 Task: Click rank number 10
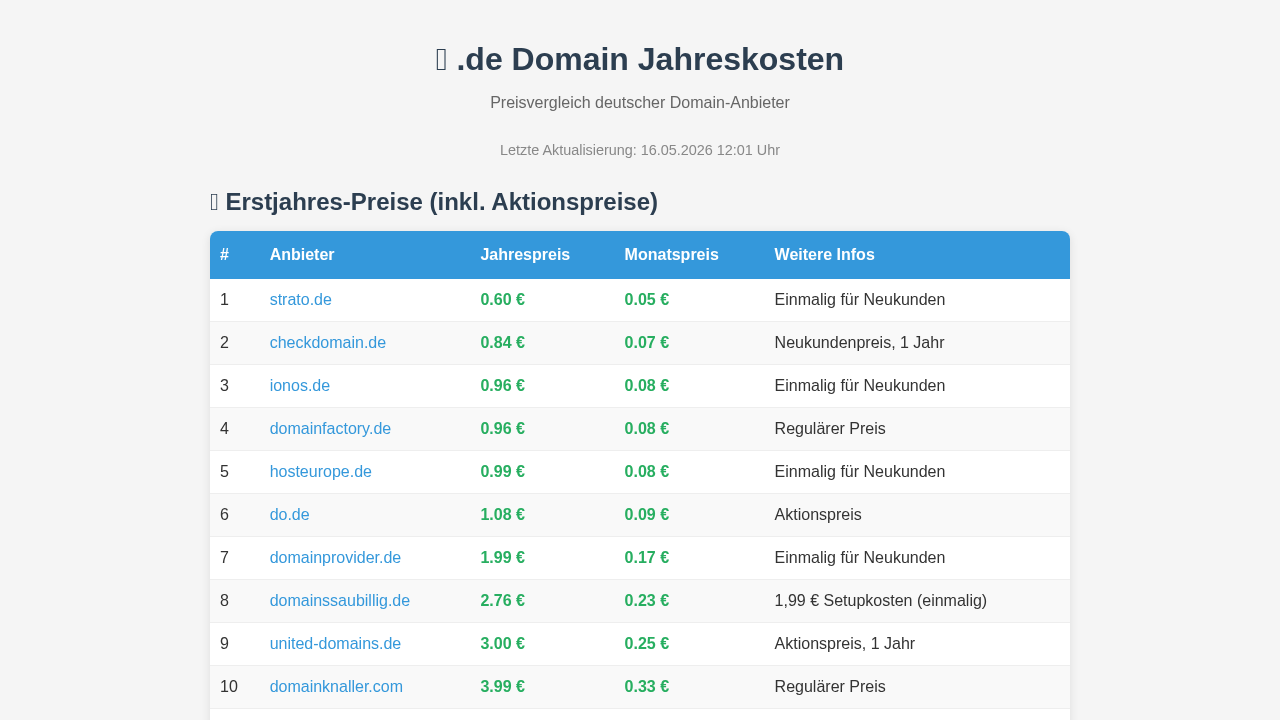[x=229, y=687]
